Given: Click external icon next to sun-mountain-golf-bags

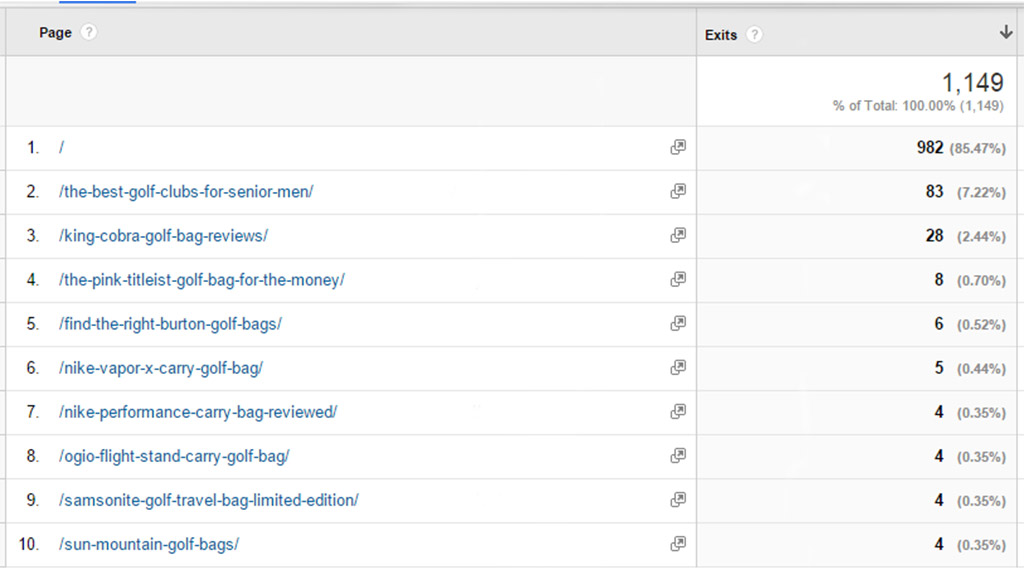Looking at the screenshot, I should (678, 543).
